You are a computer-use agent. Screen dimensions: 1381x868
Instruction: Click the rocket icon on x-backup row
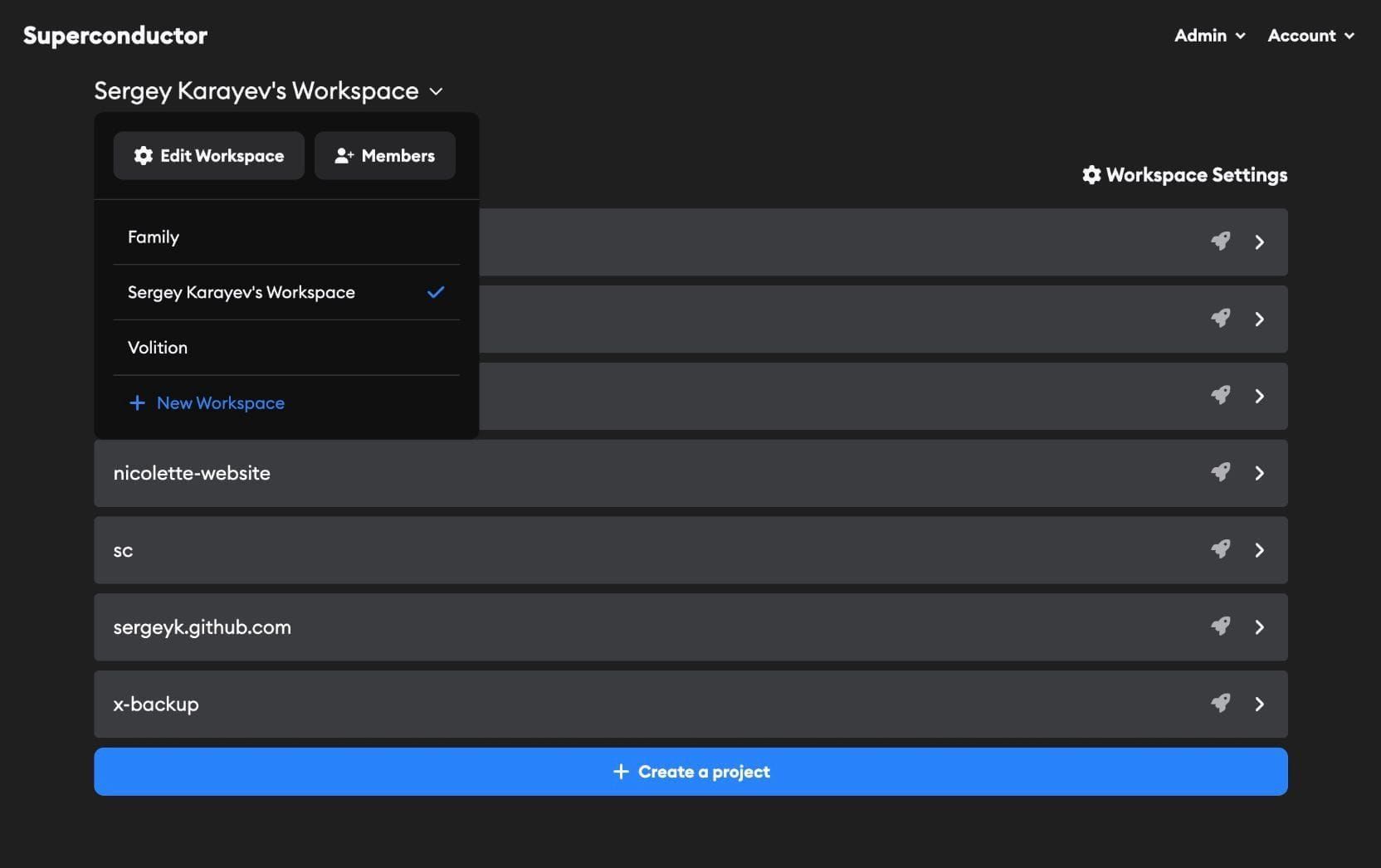[x=1220, y=703]
